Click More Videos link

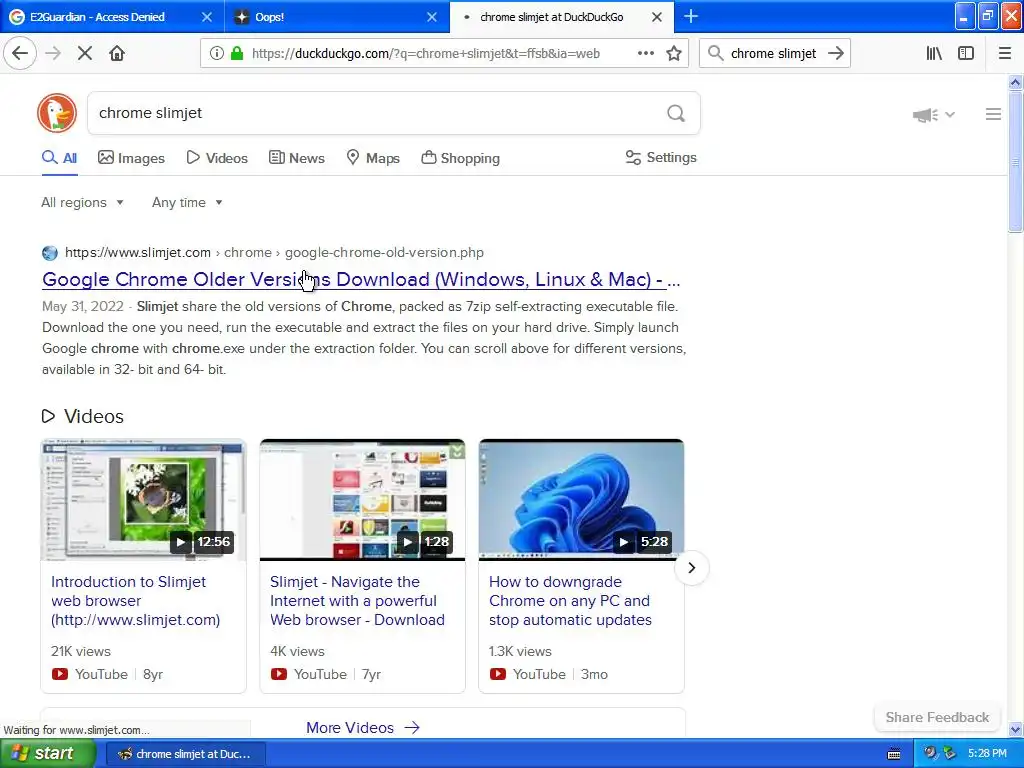coord(362,728)
